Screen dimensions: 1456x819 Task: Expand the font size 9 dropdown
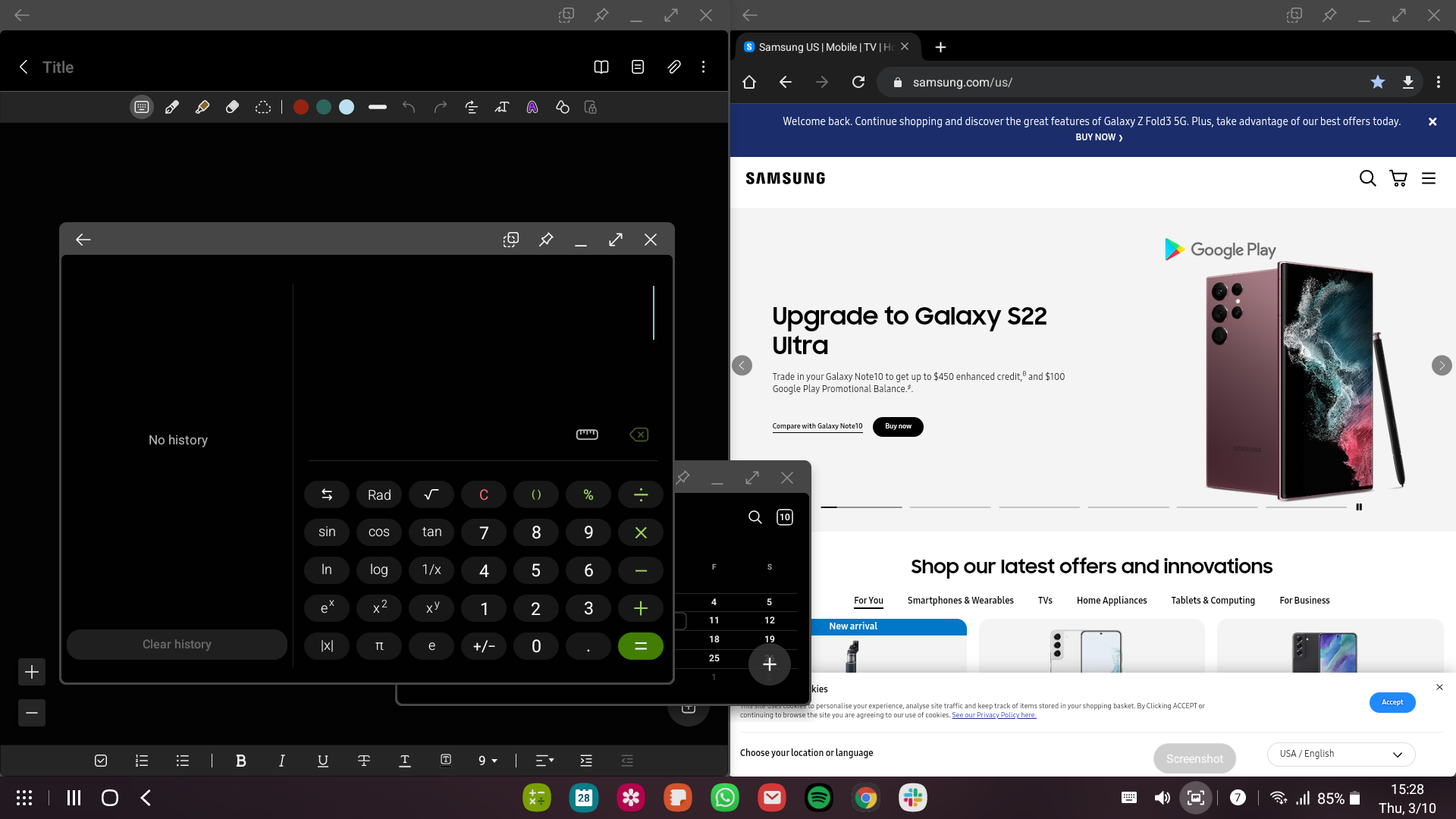click(x=488, y=761)
